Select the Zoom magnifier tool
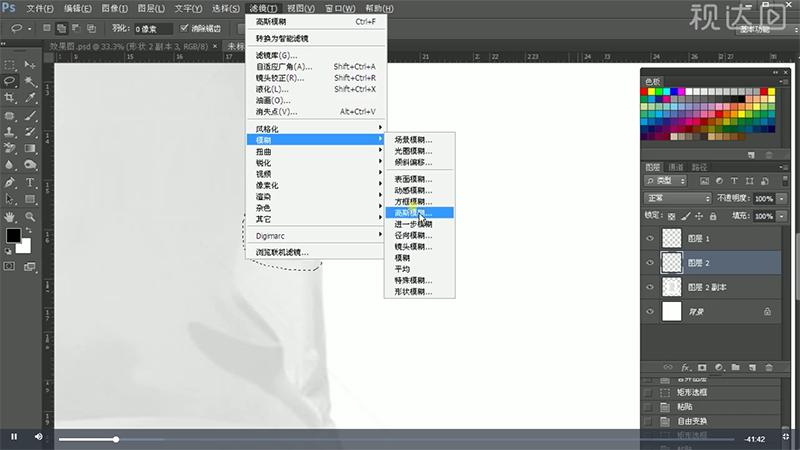The image size is (800, 450). coord(30,216)
